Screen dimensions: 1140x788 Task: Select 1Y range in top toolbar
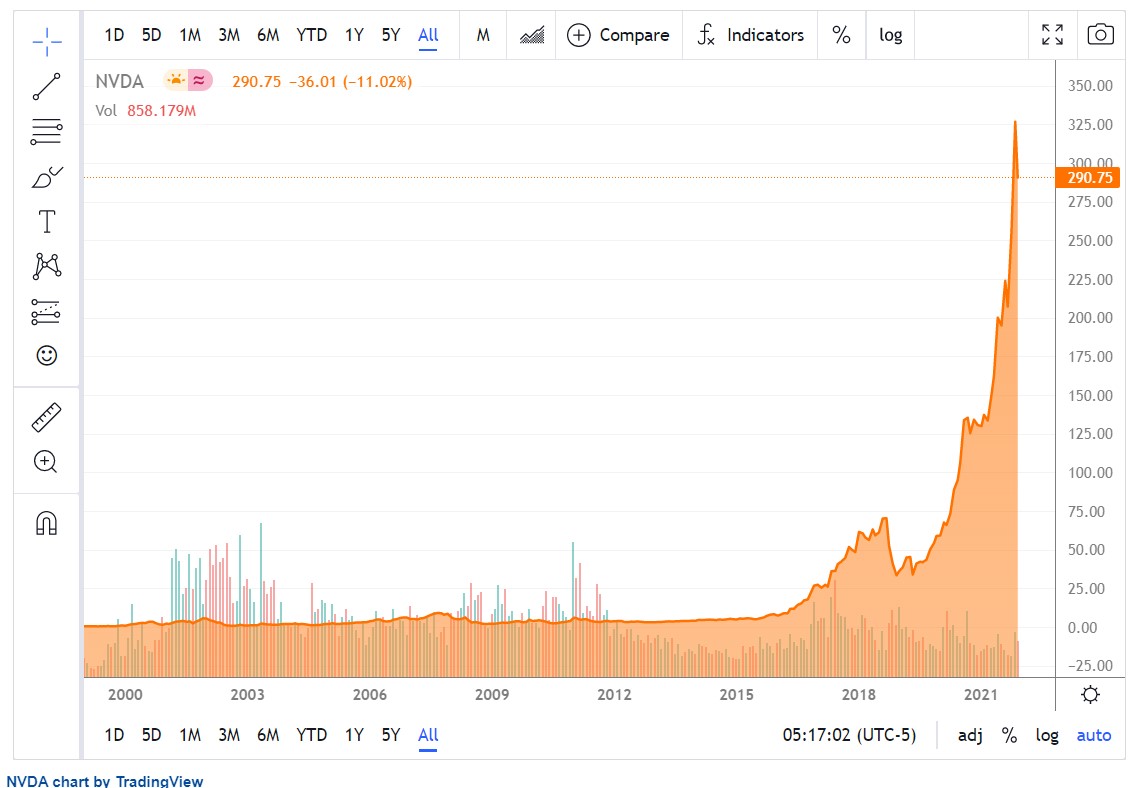(354, 35)
